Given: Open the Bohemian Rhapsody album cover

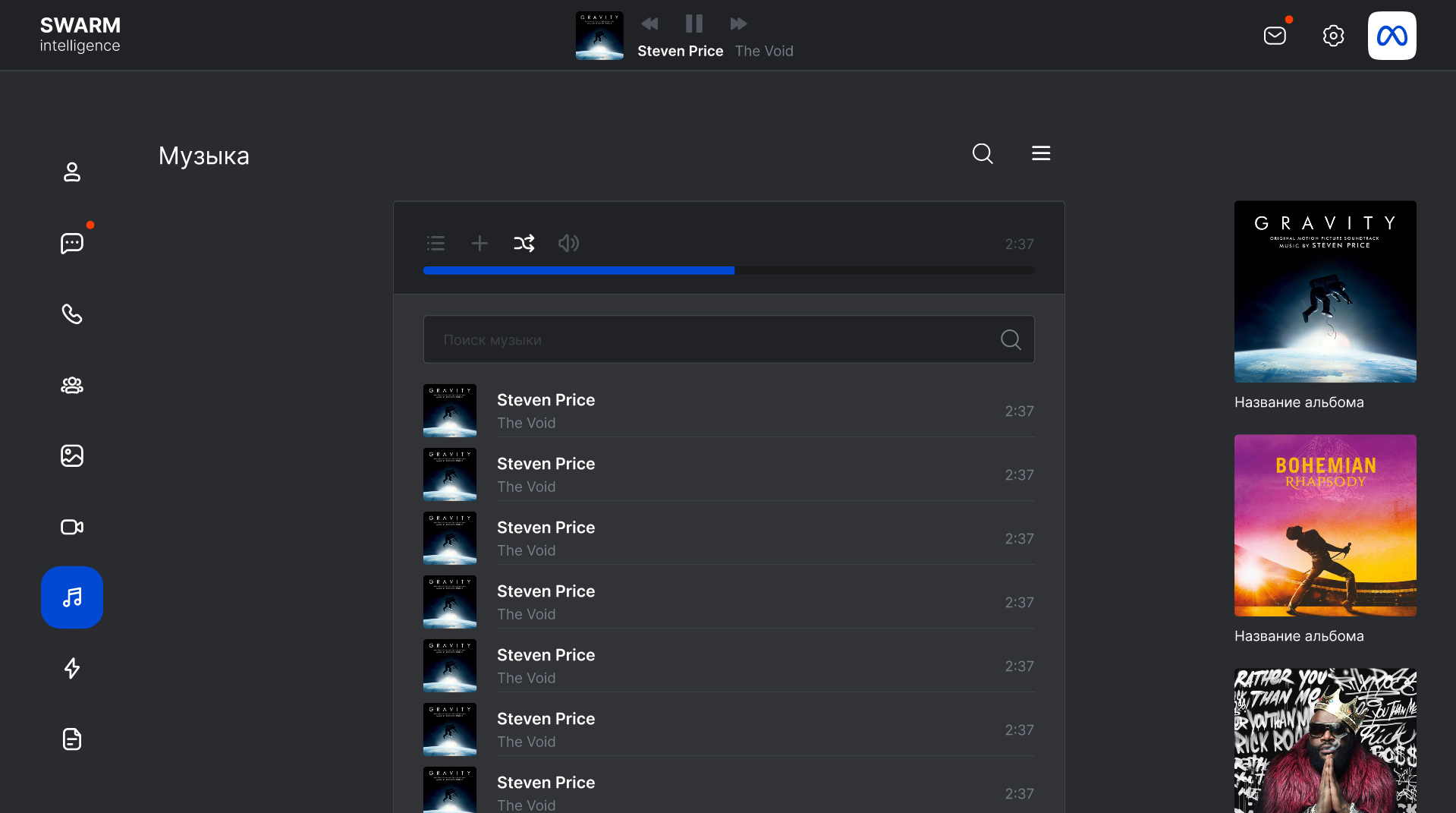Looking at the screenshot, I should click(x=1325, y=525).
